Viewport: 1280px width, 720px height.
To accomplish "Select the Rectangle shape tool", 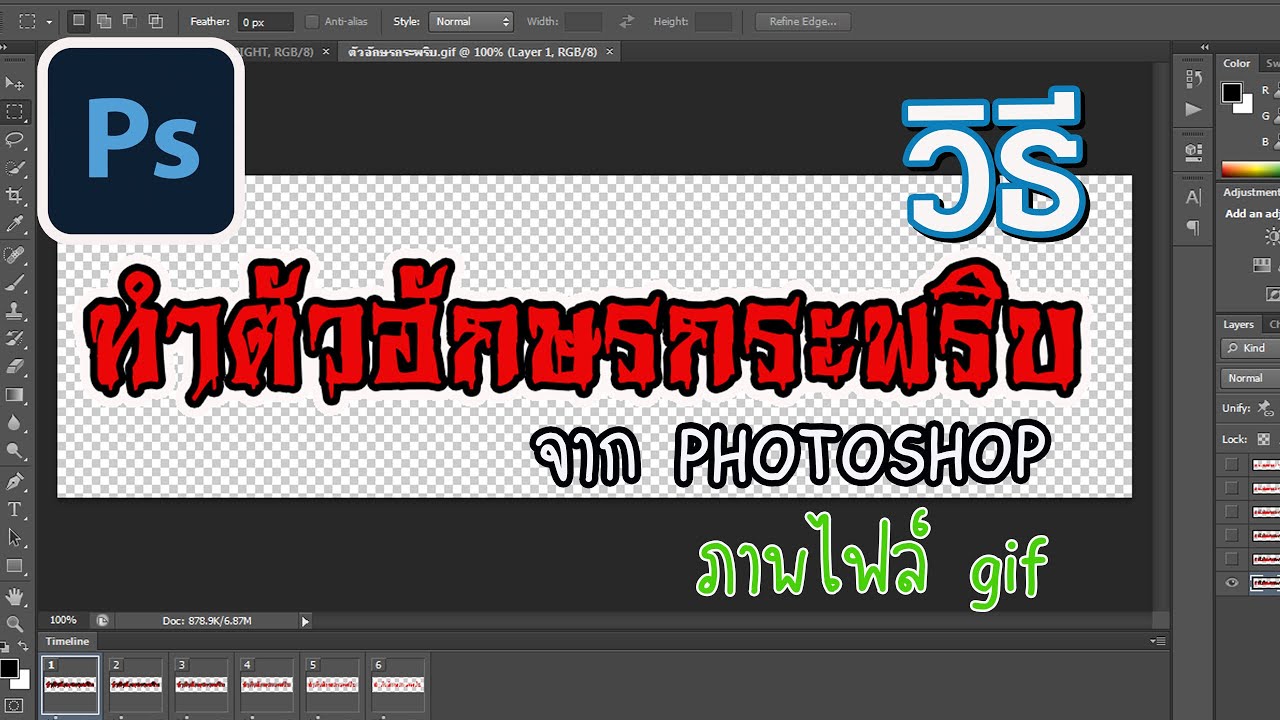I will [x=15, y=566].
